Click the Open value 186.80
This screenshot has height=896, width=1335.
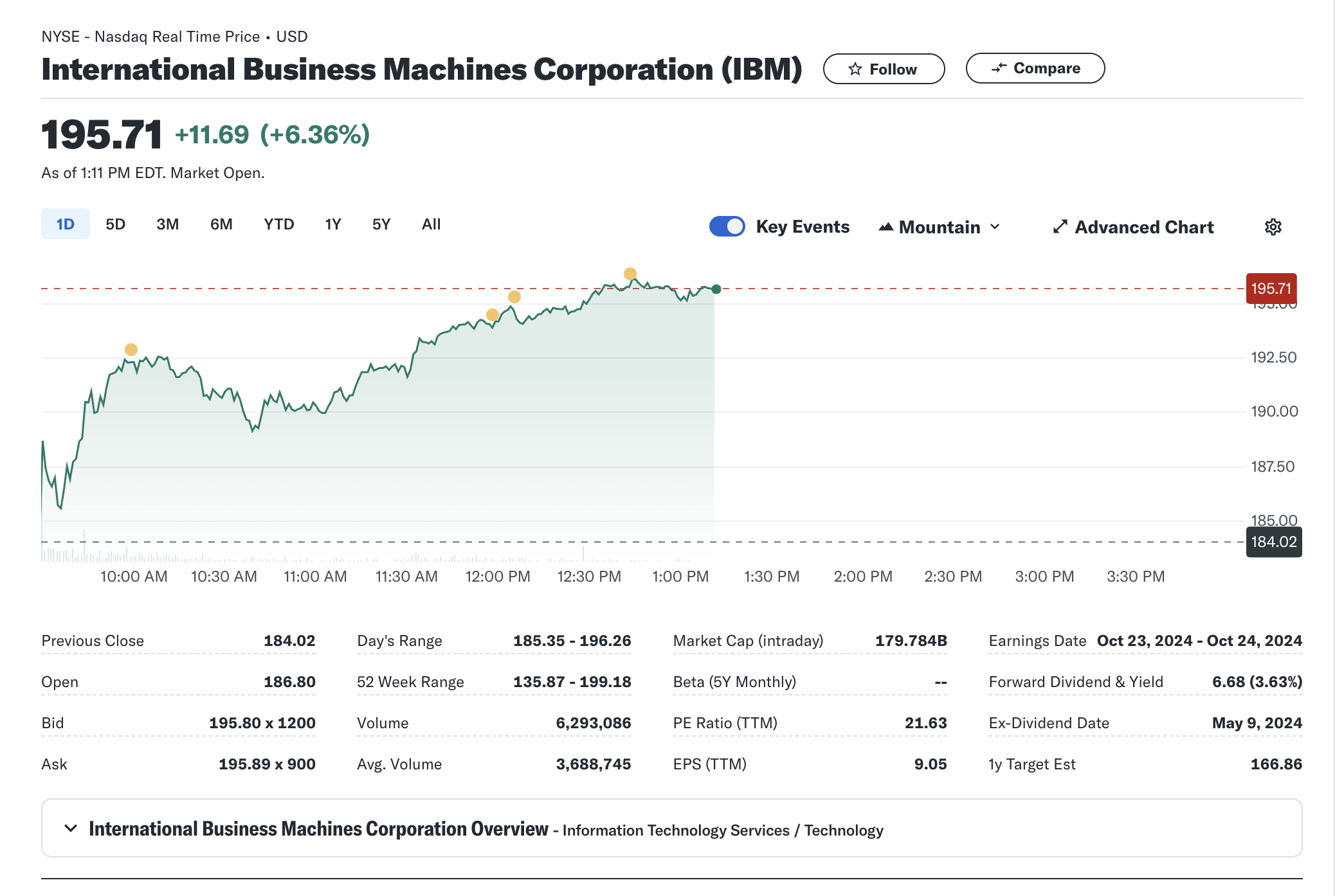(x=289, y=682)
